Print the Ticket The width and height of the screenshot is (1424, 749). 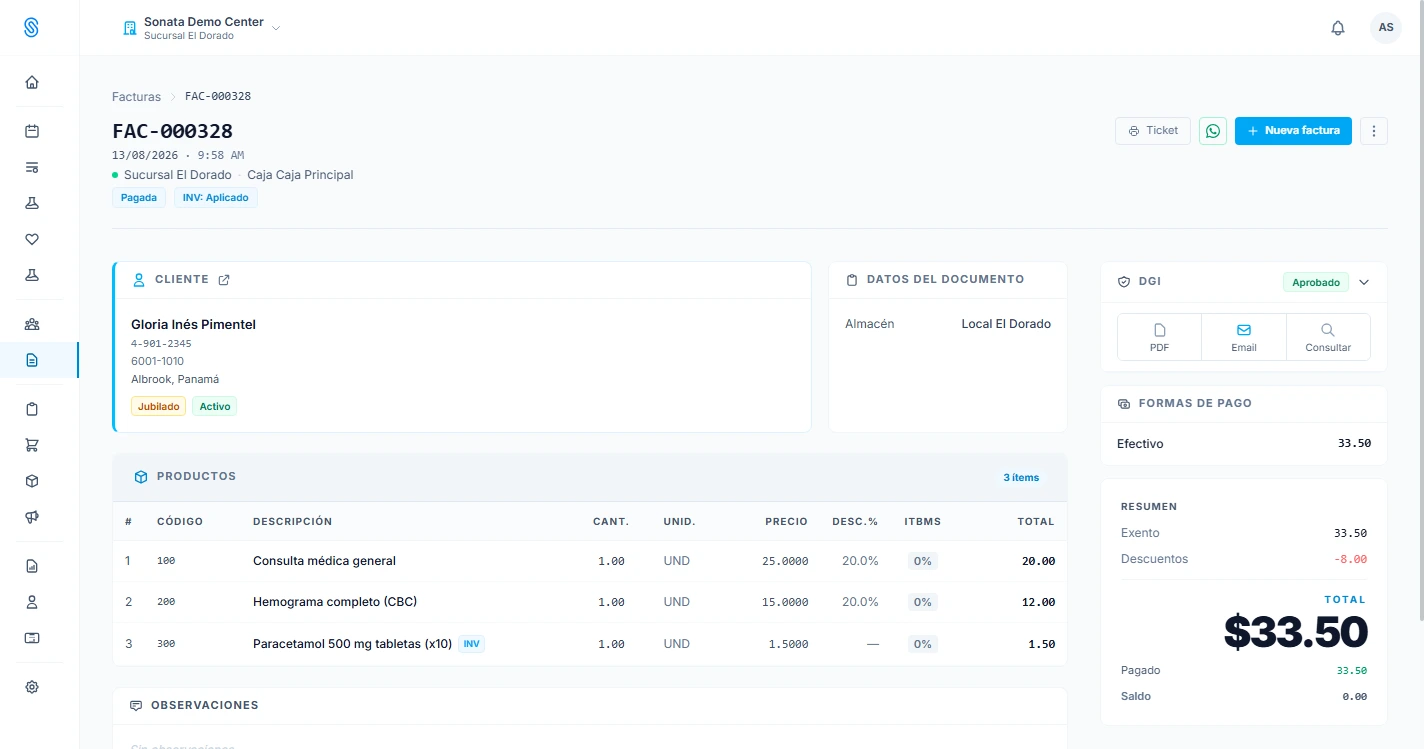click(x=1153, y=131)
